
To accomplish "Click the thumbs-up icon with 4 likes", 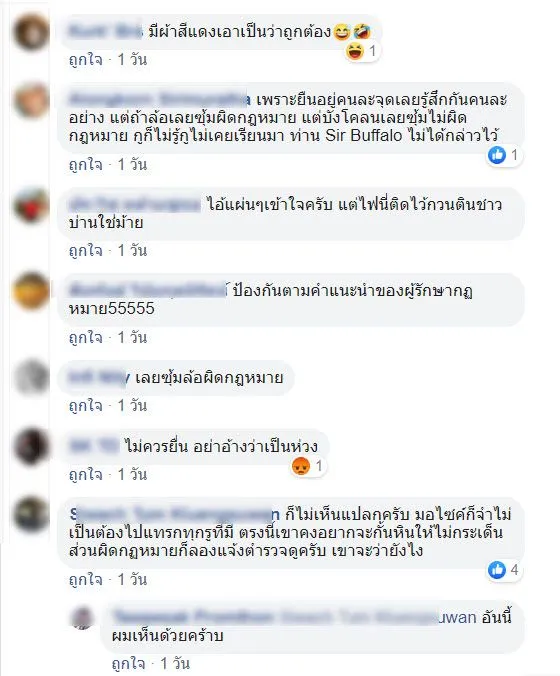I will point(497,570).
